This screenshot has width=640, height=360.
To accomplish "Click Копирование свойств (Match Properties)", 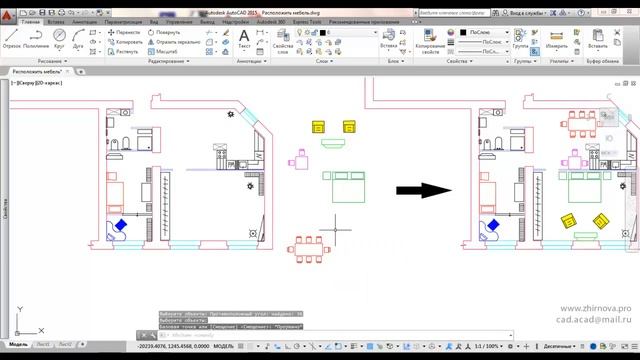I will [430, 41].
